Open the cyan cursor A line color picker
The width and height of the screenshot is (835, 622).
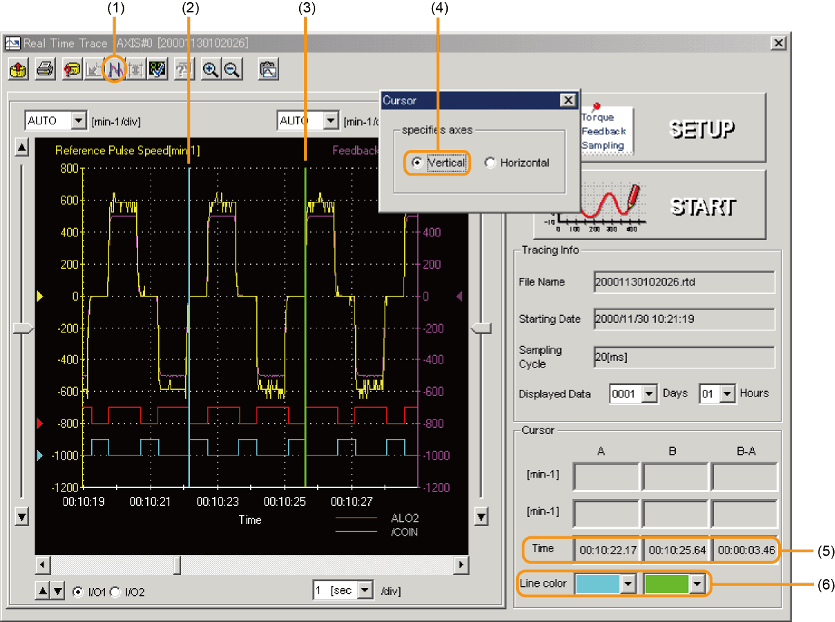click(x=629, y=583)
